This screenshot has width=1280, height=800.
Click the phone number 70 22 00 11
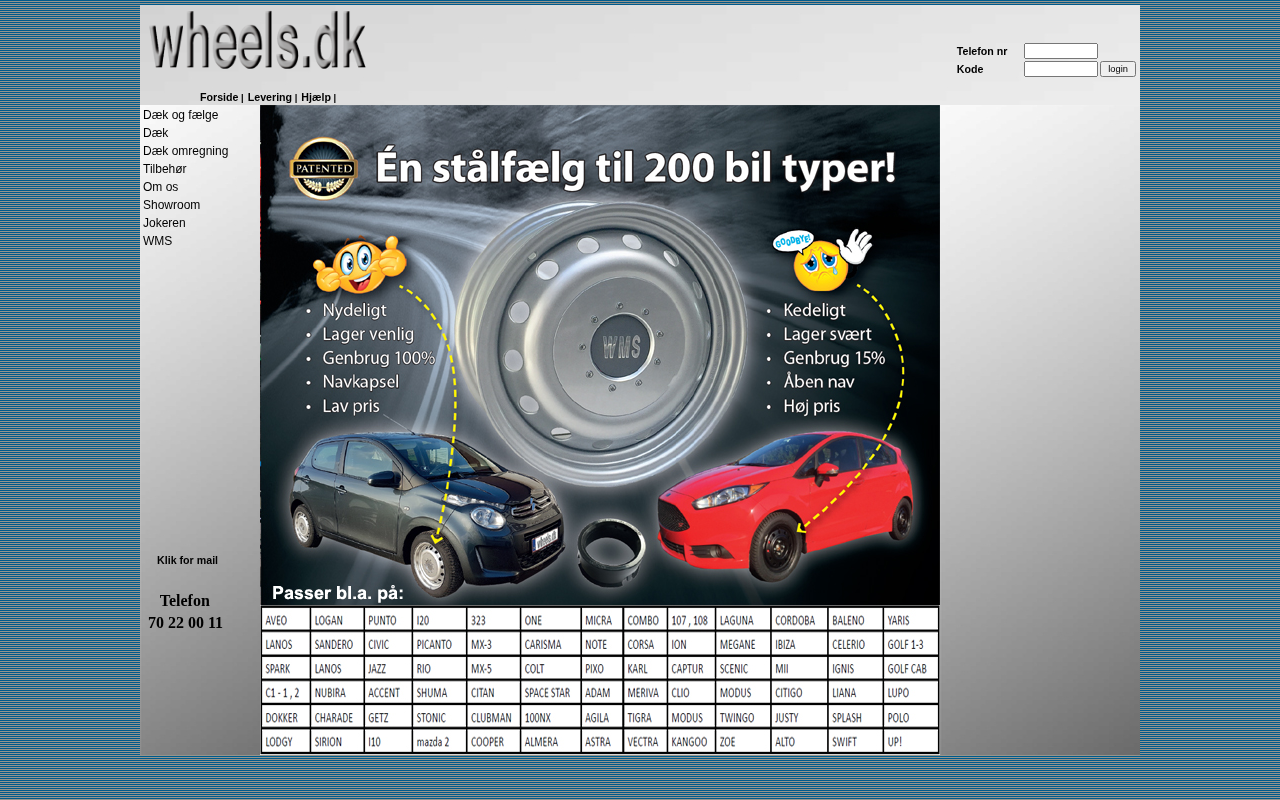(x=185, y=623)
